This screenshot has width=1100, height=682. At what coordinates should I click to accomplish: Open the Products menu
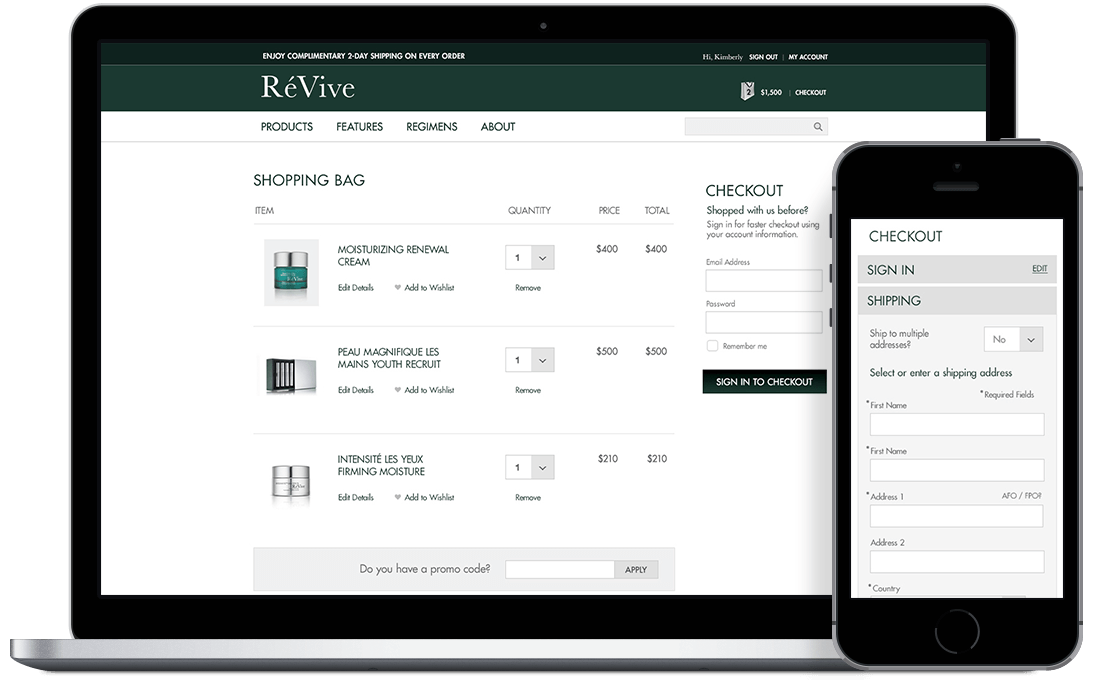[287, 127]
